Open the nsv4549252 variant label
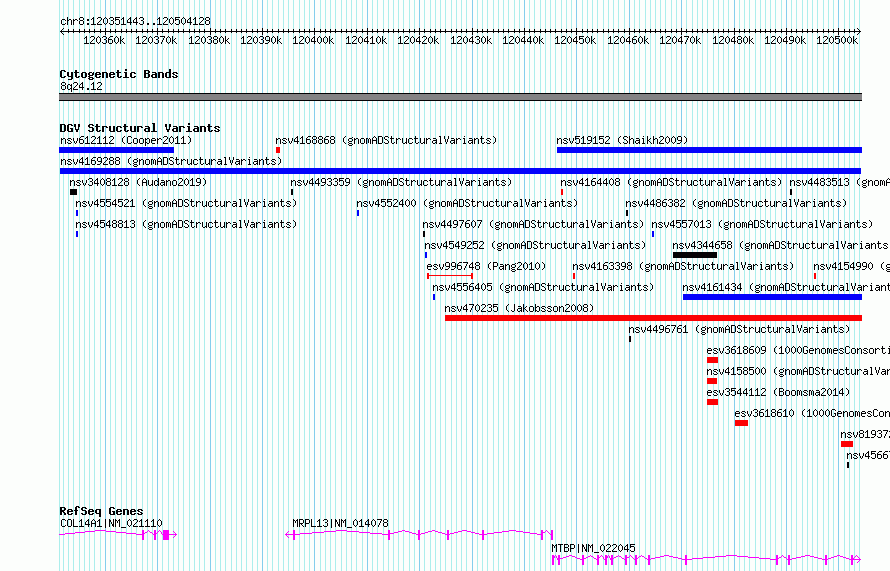 click(x=535, y=245)
